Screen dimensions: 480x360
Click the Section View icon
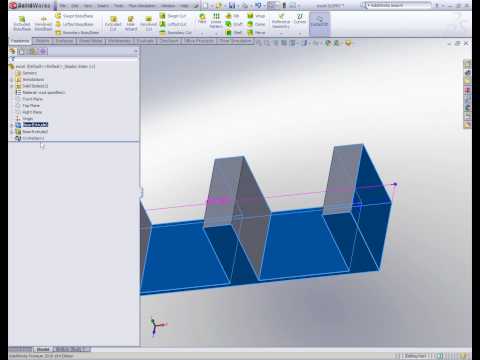click(x=284, y=43)
